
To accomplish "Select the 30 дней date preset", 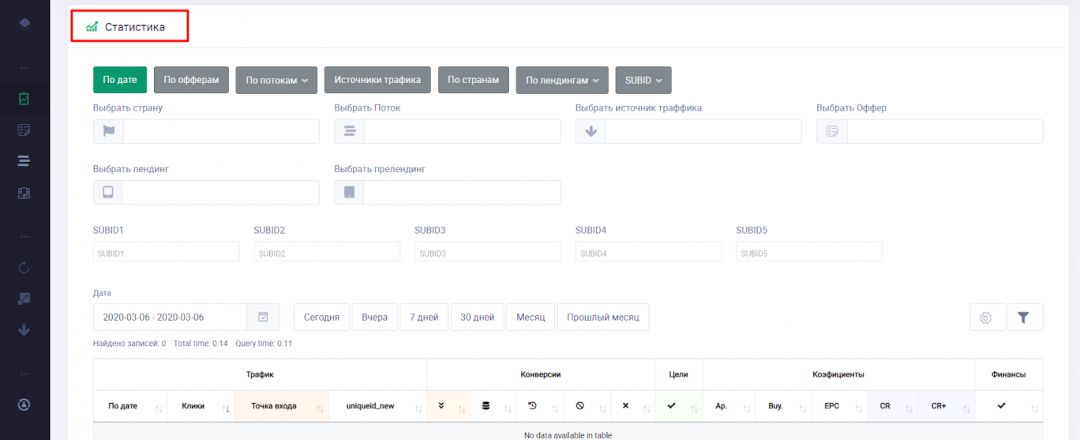I will tap(477, 317).
